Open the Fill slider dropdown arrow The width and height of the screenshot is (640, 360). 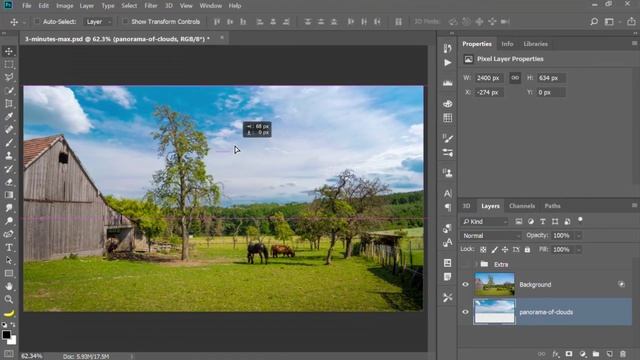pos(578,249)
